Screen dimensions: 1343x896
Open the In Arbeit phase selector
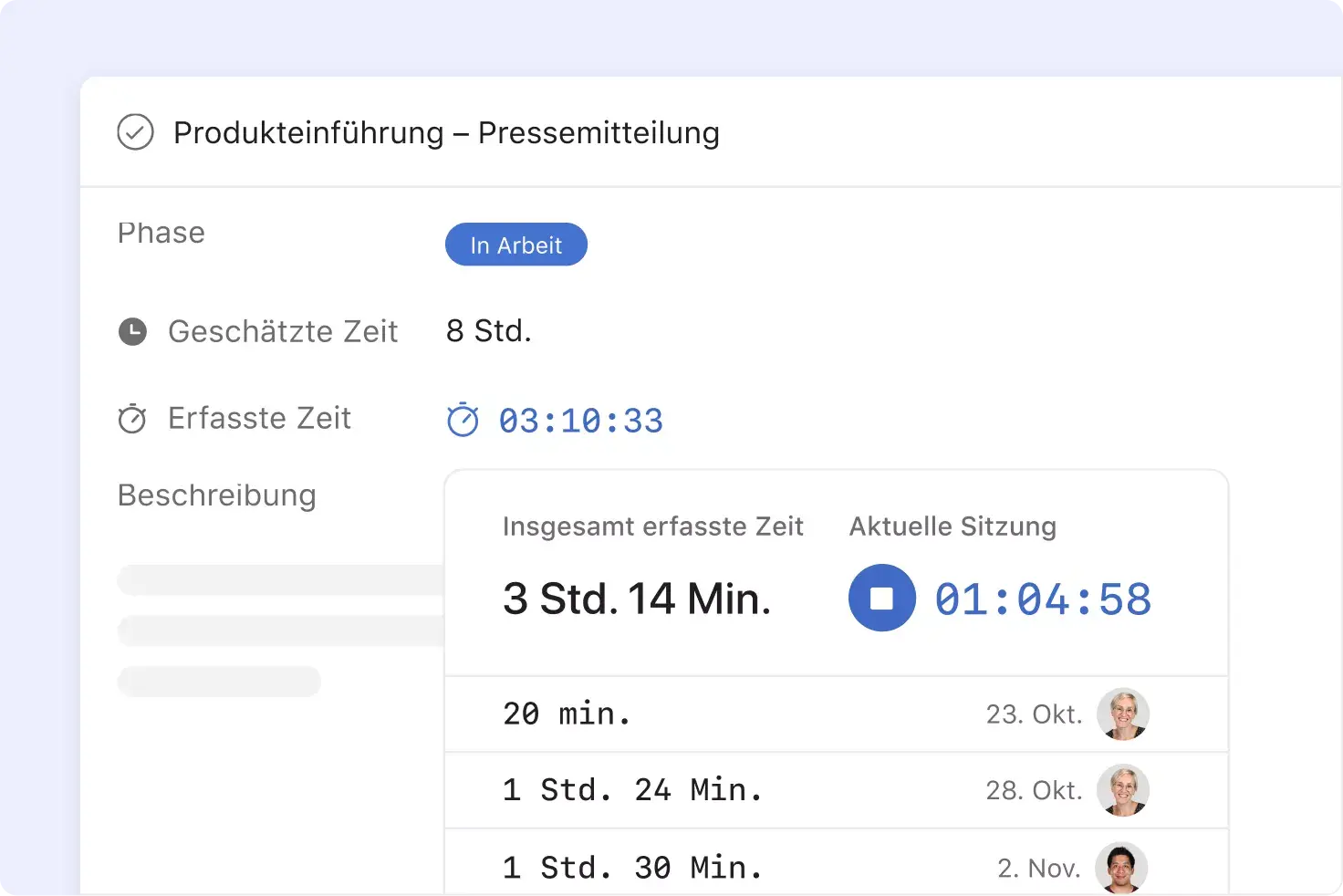(x=515, y=244)
